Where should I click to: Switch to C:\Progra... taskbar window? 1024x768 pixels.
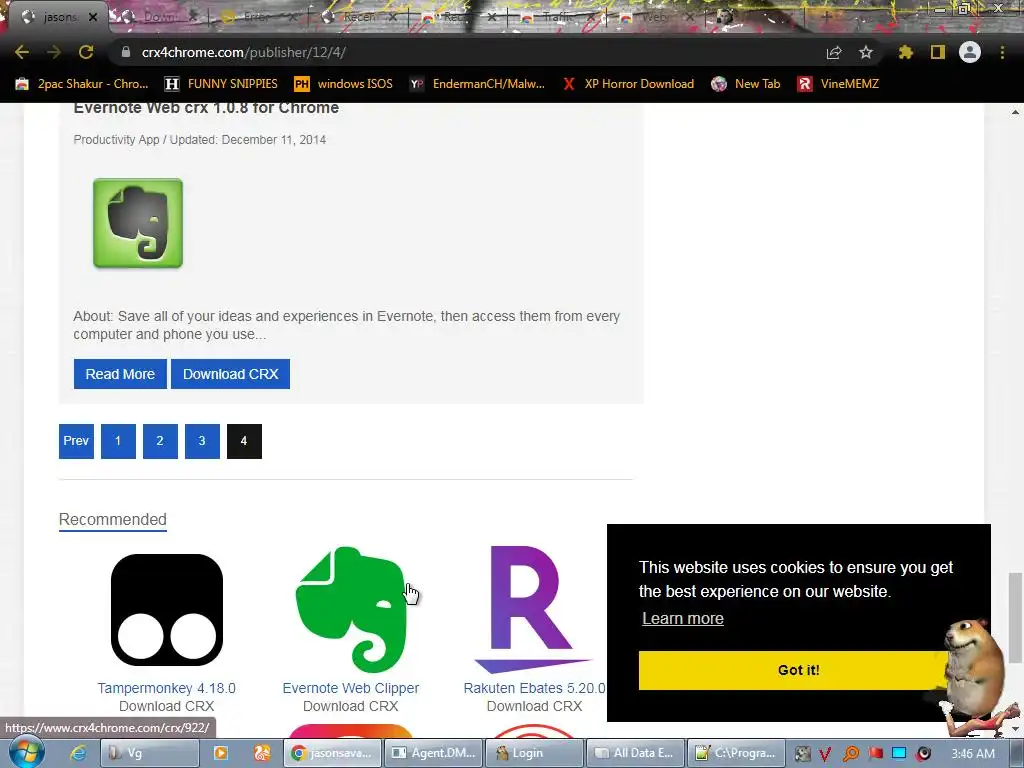(737, 753)
